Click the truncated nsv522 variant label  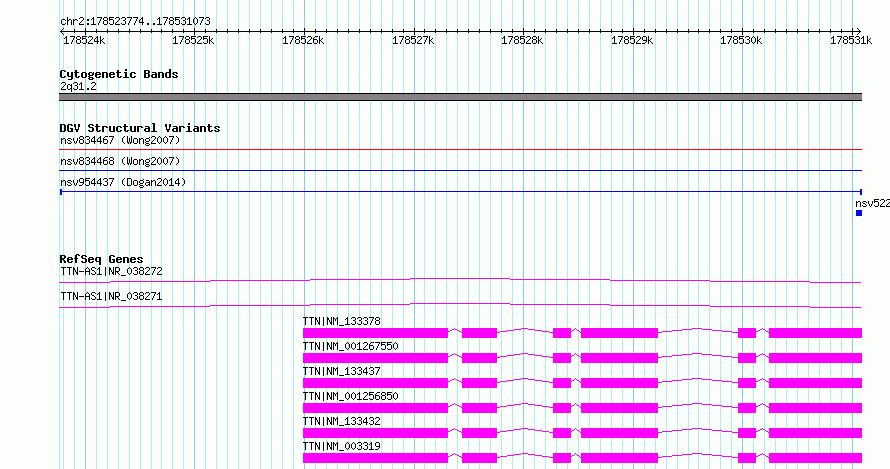[x=872, y=203]
